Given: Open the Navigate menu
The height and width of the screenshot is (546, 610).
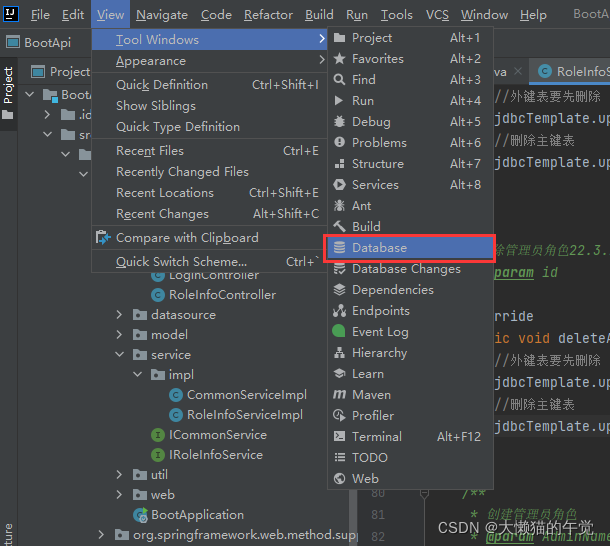Looking at the screenshot, I should click(x=162, y=15).
